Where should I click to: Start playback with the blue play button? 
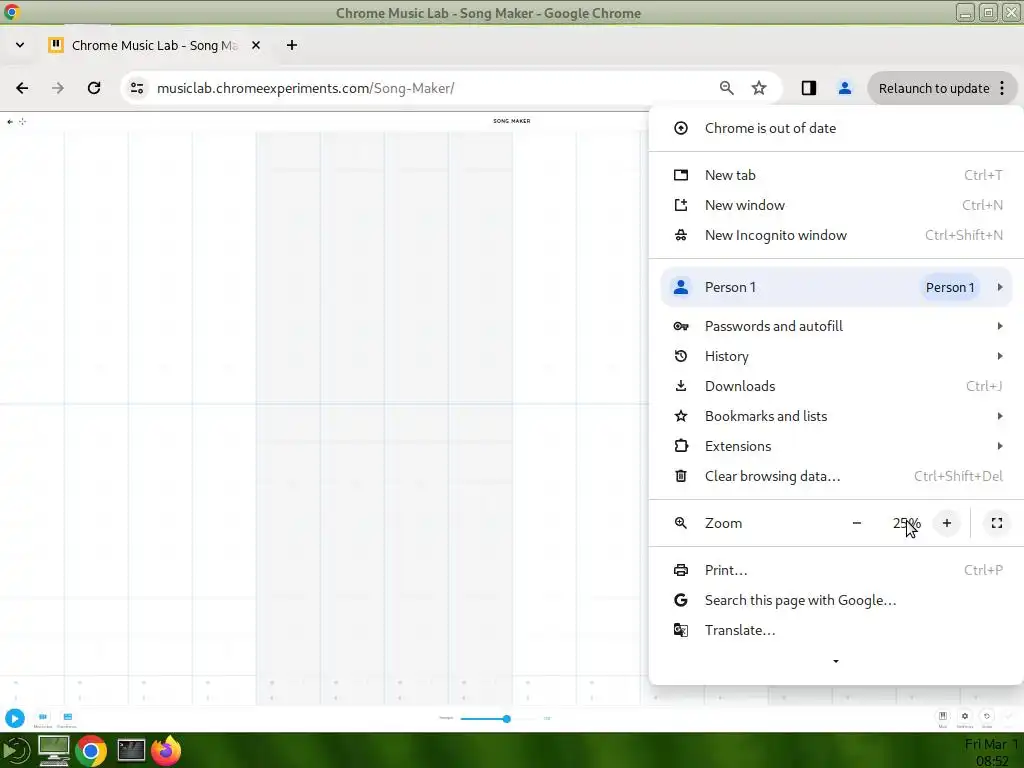(14, 718)
